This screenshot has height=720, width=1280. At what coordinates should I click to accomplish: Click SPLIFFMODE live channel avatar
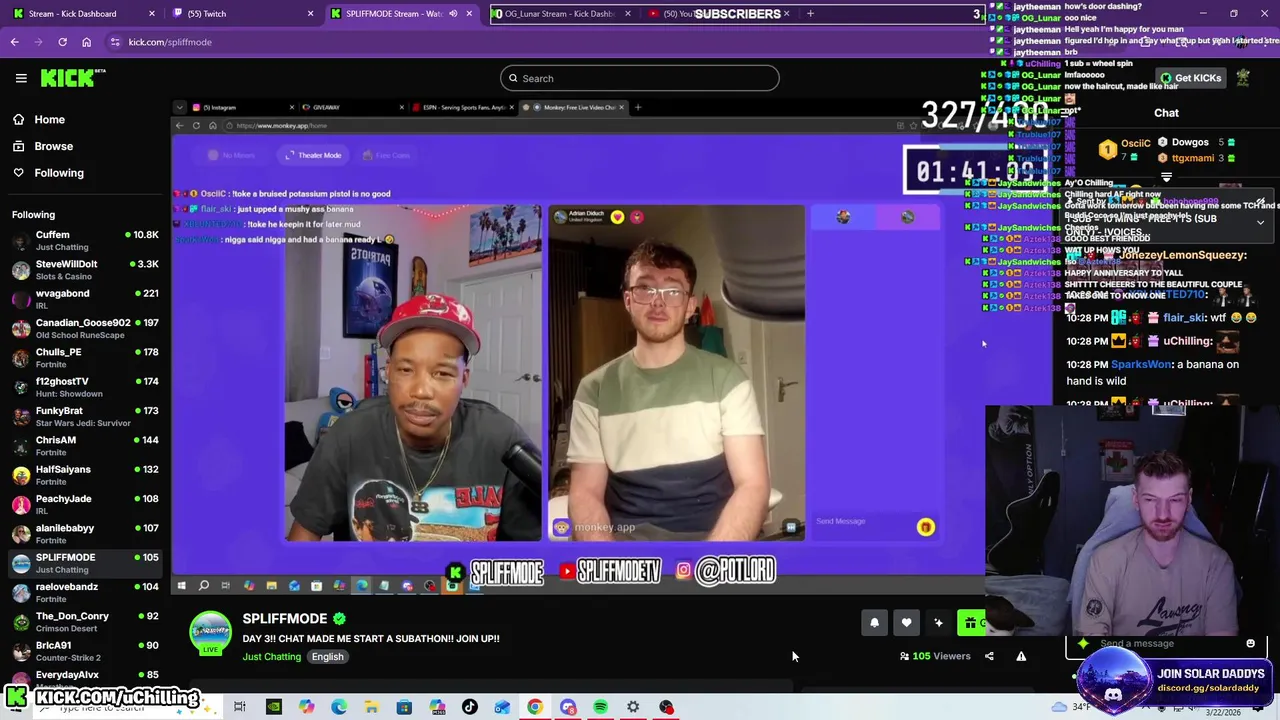point(211,634)
